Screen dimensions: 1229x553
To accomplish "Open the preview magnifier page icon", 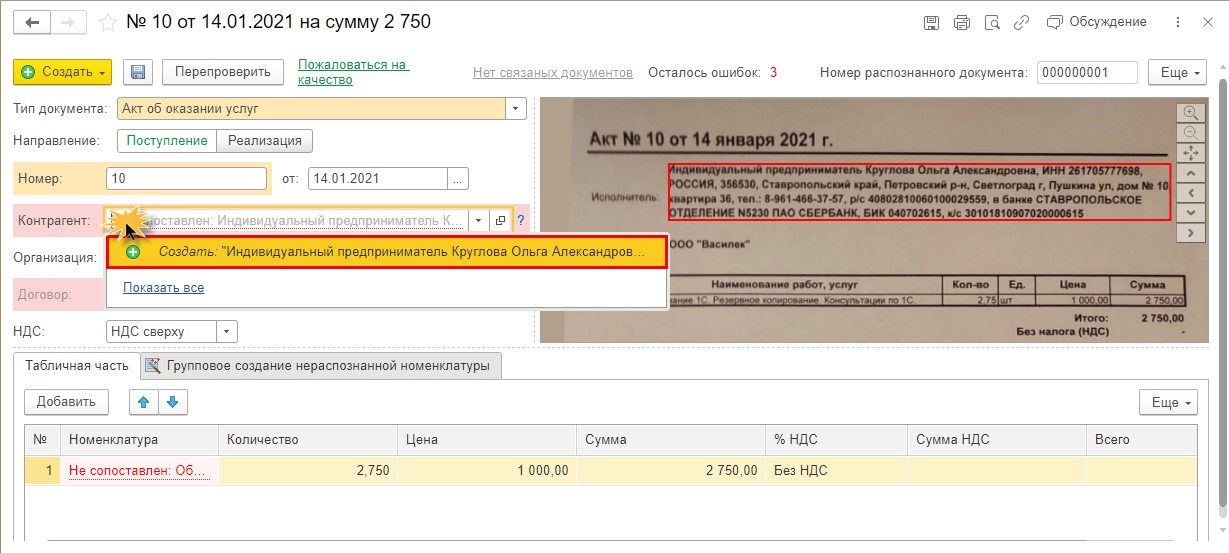I will click(x=992, y=21).
